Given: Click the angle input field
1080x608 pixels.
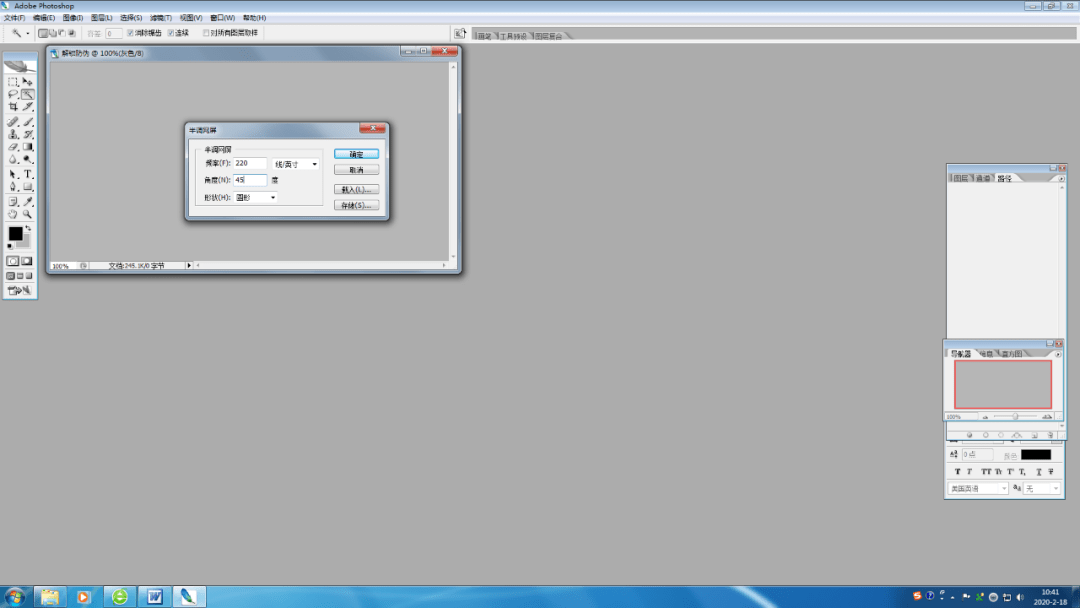Looking at the screenshot, I should coord(250,180).
